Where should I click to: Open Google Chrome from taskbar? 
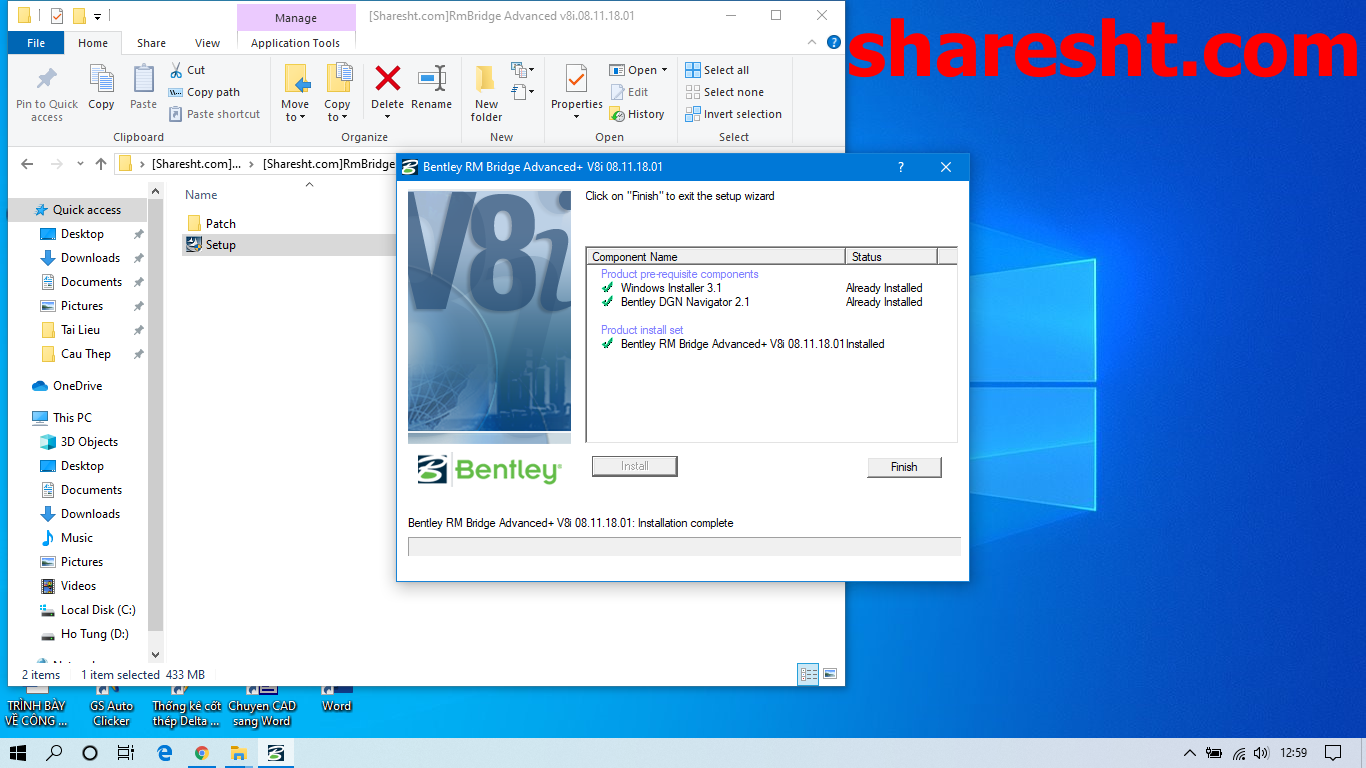click(202, 753)
